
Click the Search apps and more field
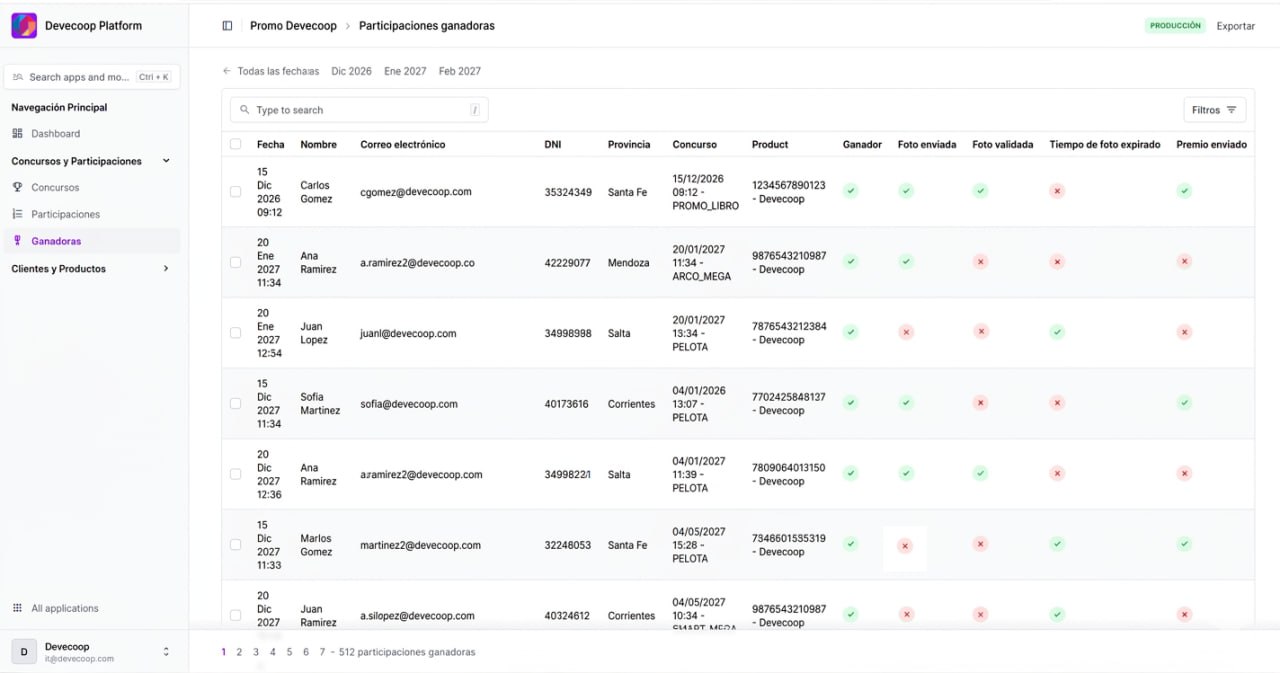92,77
